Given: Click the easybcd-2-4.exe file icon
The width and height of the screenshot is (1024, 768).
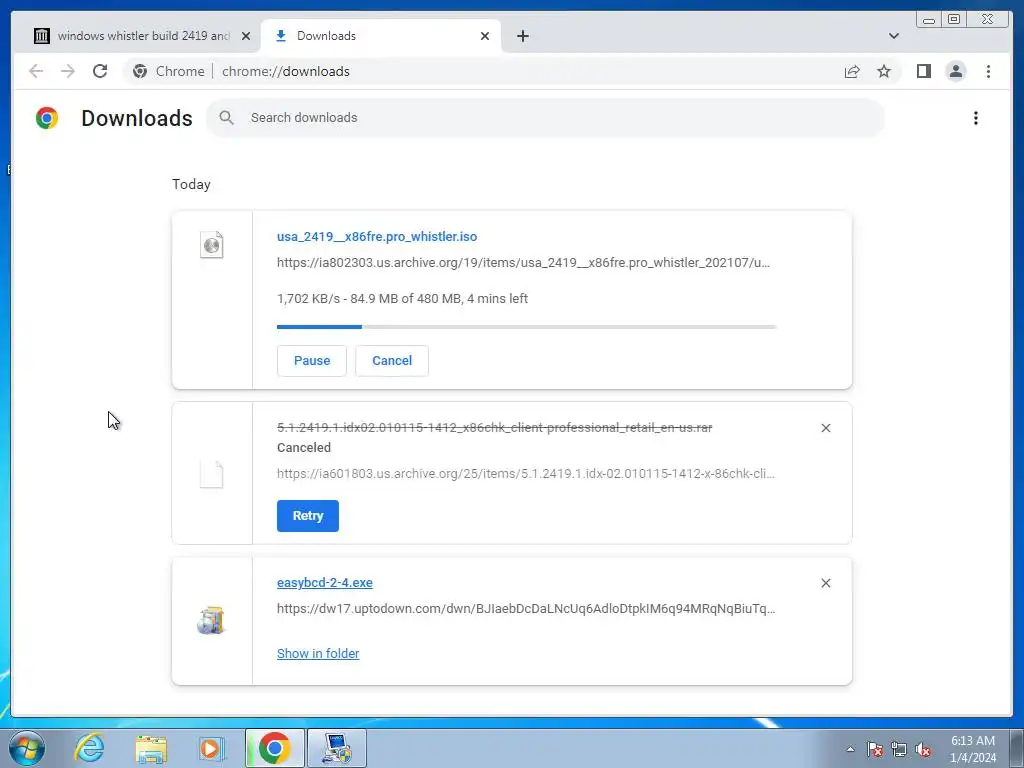Looking at the screenshot, I should pos(211,620).
